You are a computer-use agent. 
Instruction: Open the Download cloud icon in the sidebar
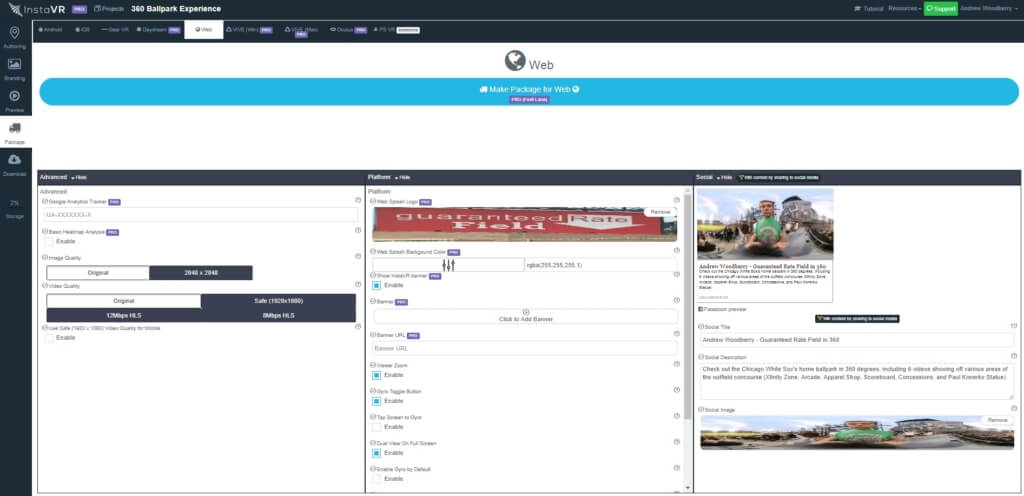(x=14, y=160)
